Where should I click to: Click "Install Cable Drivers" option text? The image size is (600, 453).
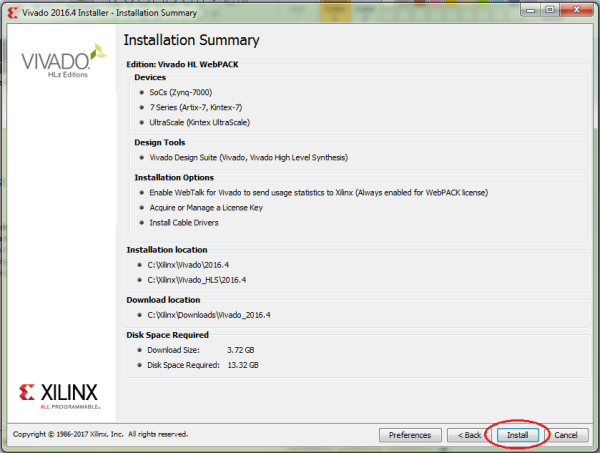click(184, 223)
